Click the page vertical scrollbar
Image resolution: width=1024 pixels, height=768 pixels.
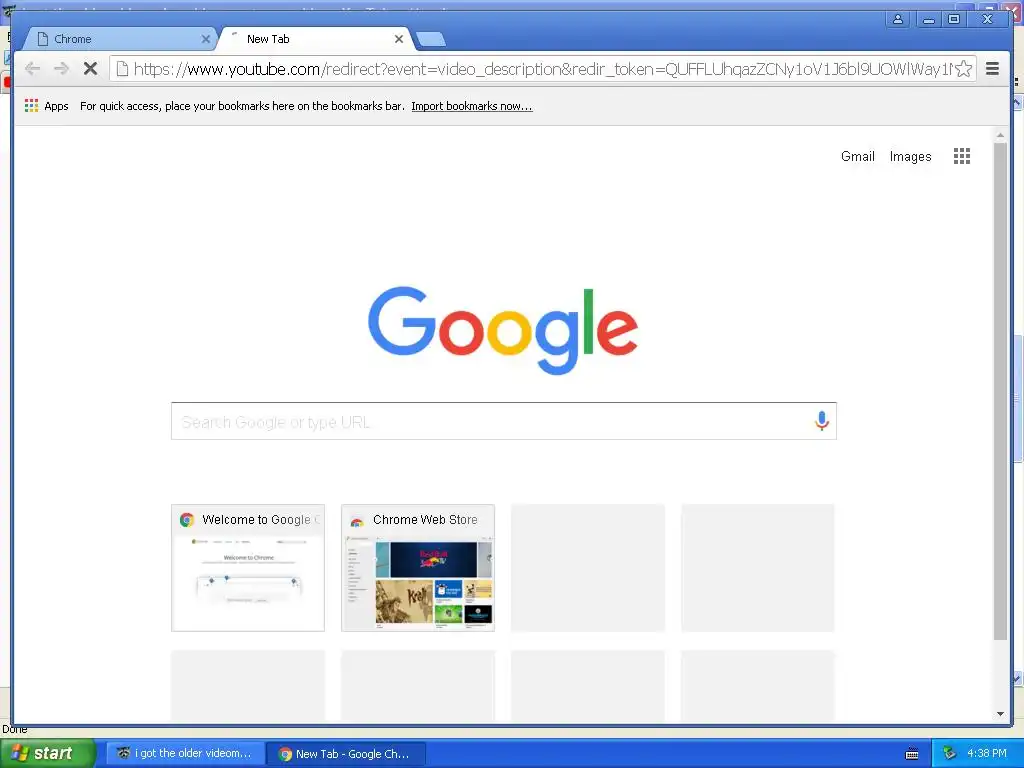[1000, 392]
